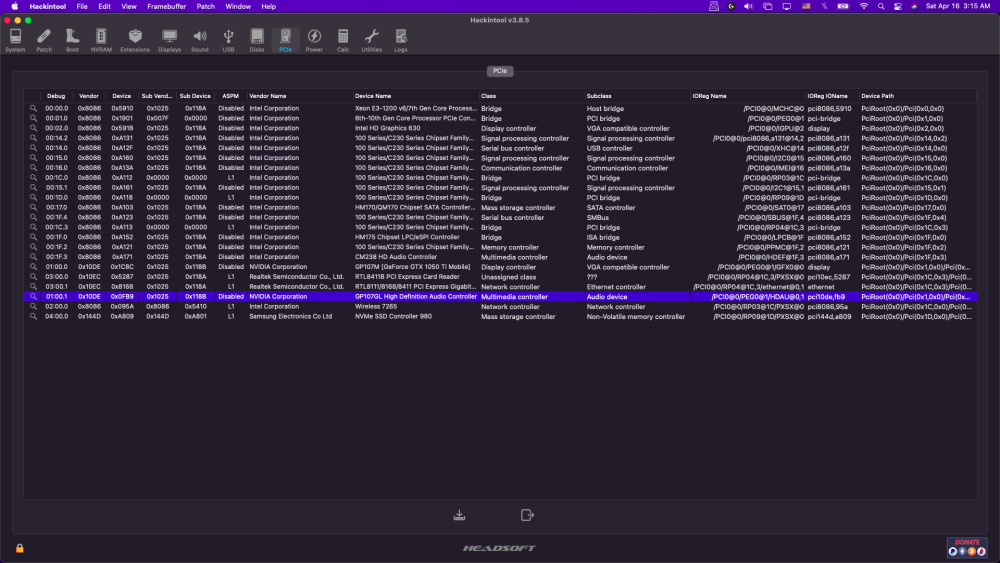Image resolution: width=1000 pixels, height=563 pixels.
Task: Select the CM238 HD Audio Controller row
Action: (x=500, y=257)
